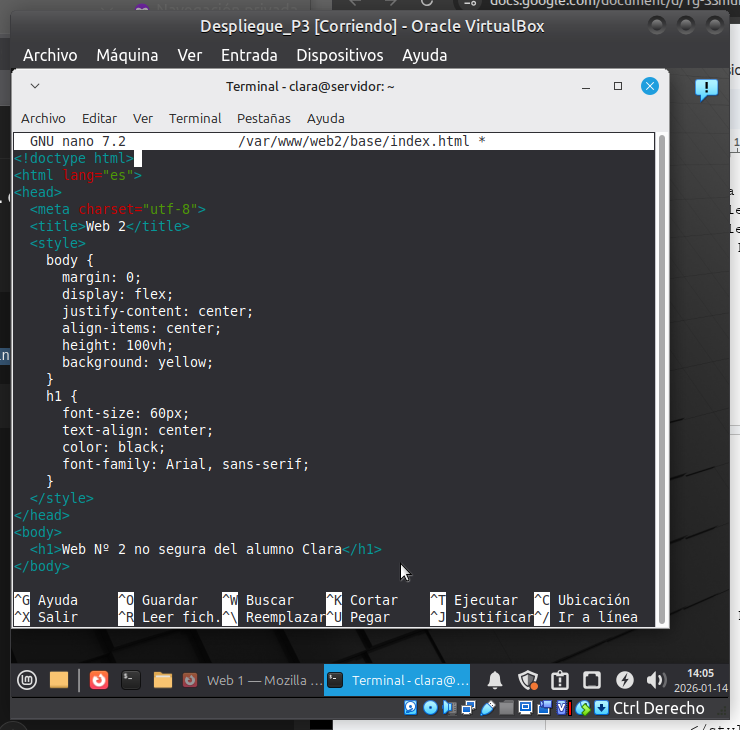Open the VirtualBox Máquina menu

click(127, 55)
